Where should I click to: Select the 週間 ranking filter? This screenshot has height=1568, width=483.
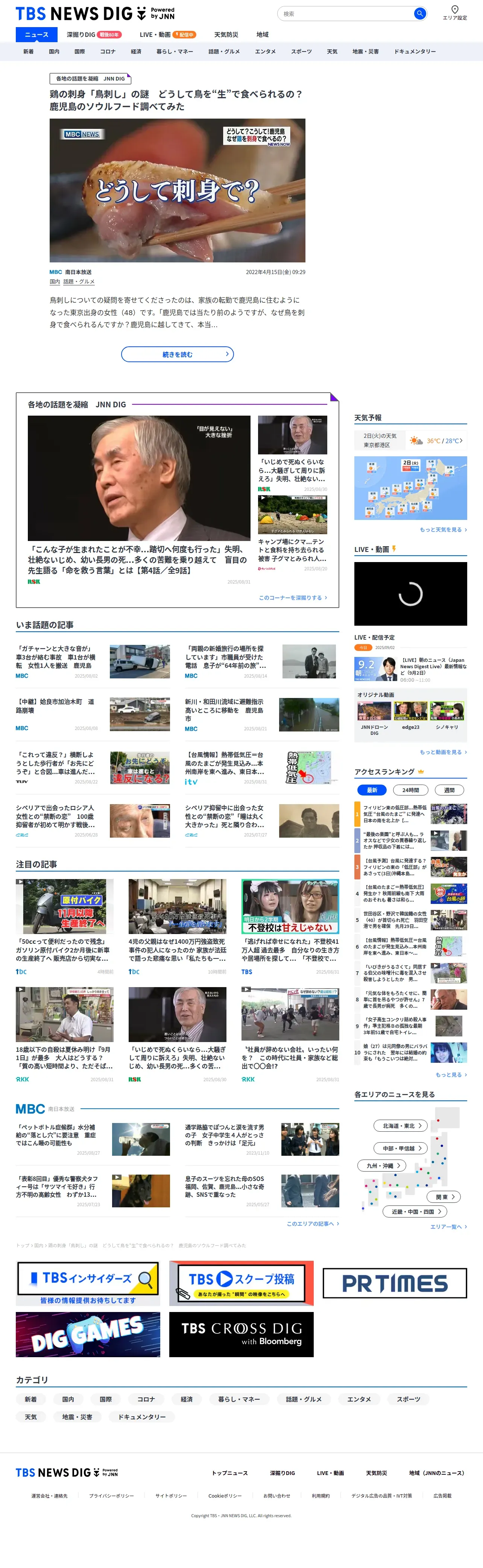450,790
